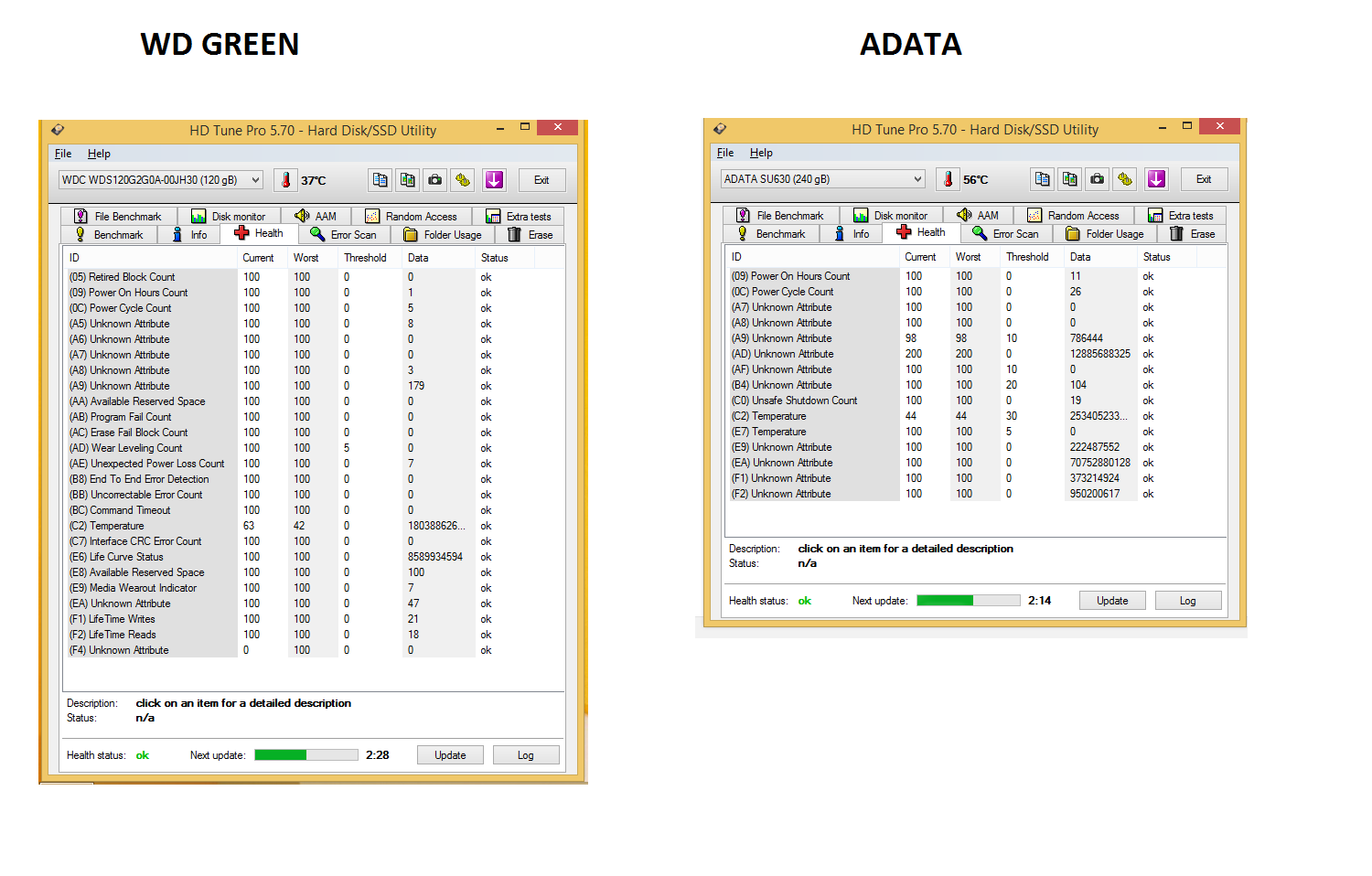Switch to Info tab in ADATA window
Screen dimensions: 1372x876
pyautogui.click(x=852, y=234)
